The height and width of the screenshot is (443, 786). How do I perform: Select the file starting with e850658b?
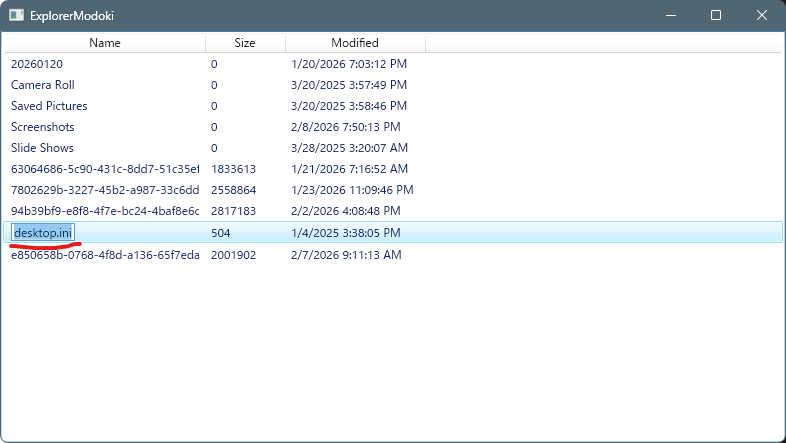coord(104,255)
